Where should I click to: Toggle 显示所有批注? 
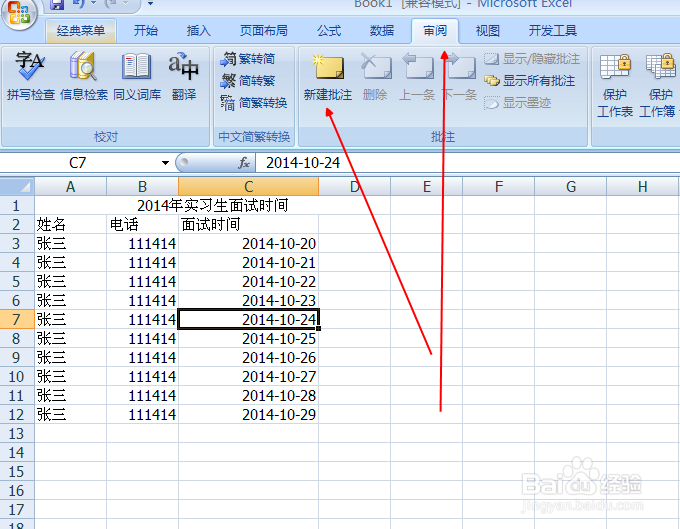pos(530,81)
